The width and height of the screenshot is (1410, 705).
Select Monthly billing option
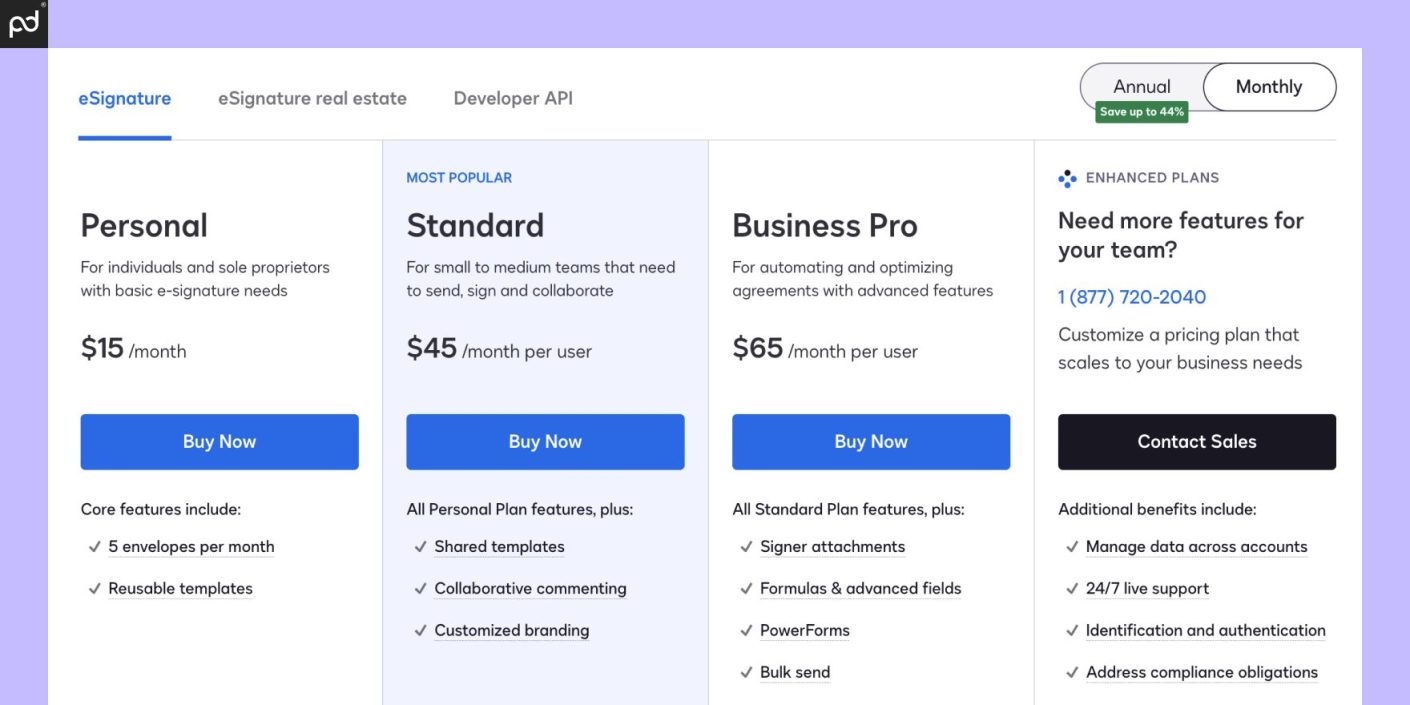(x=1269, y=86)
